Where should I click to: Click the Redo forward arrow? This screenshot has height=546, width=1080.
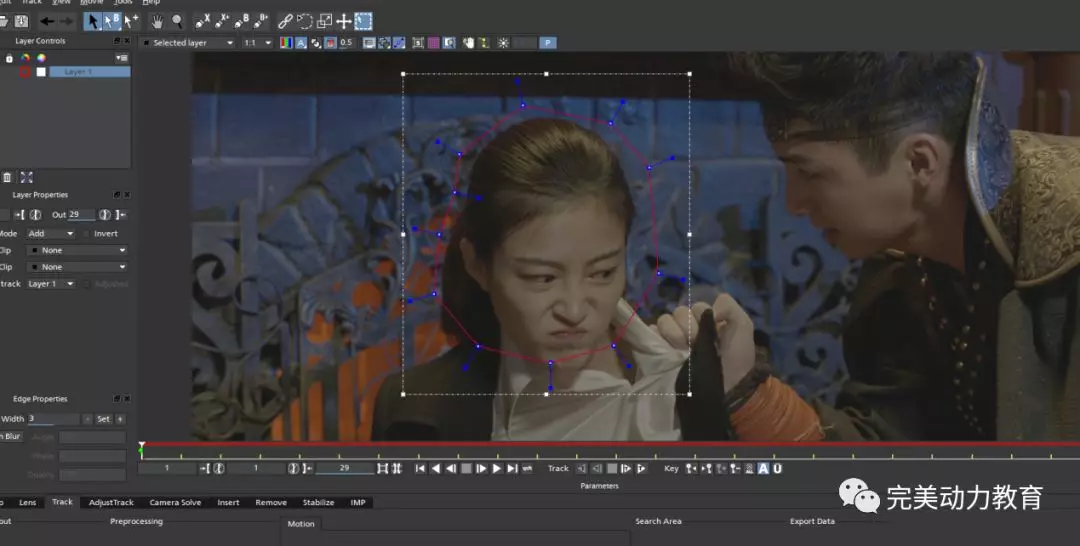[66, 21]
